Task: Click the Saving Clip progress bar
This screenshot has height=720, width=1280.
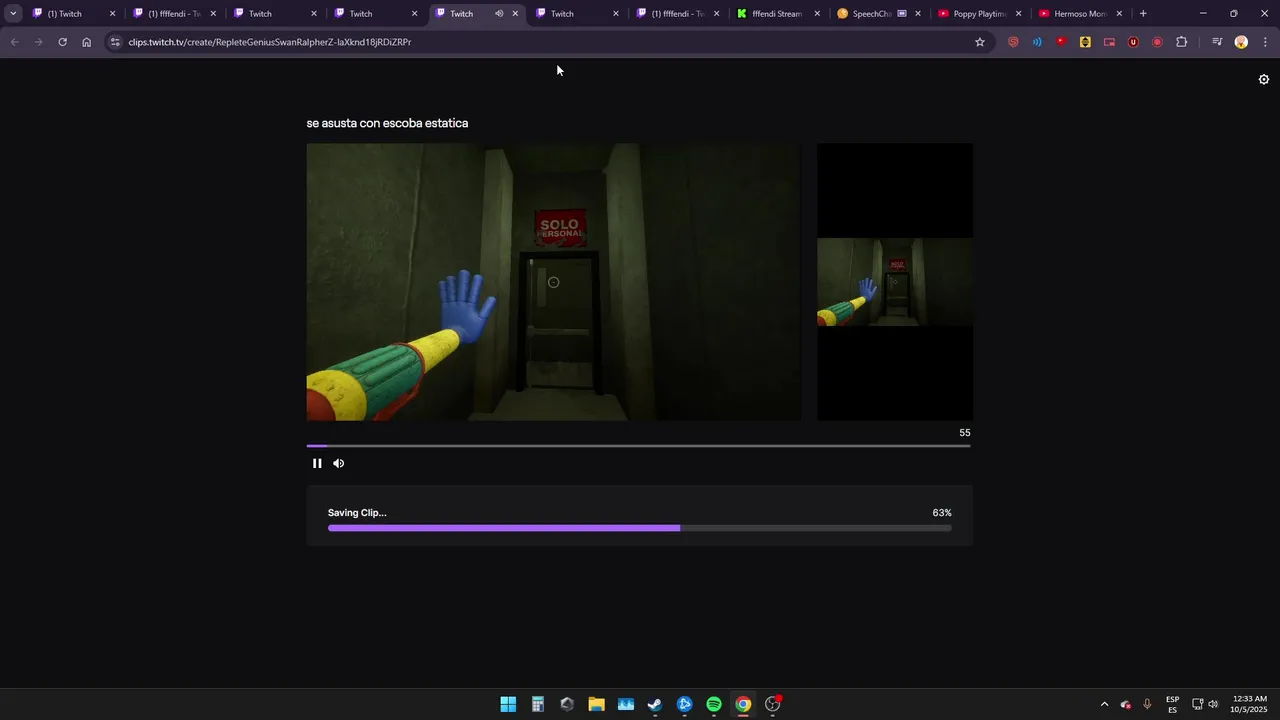Action: [x=639, y=528]
